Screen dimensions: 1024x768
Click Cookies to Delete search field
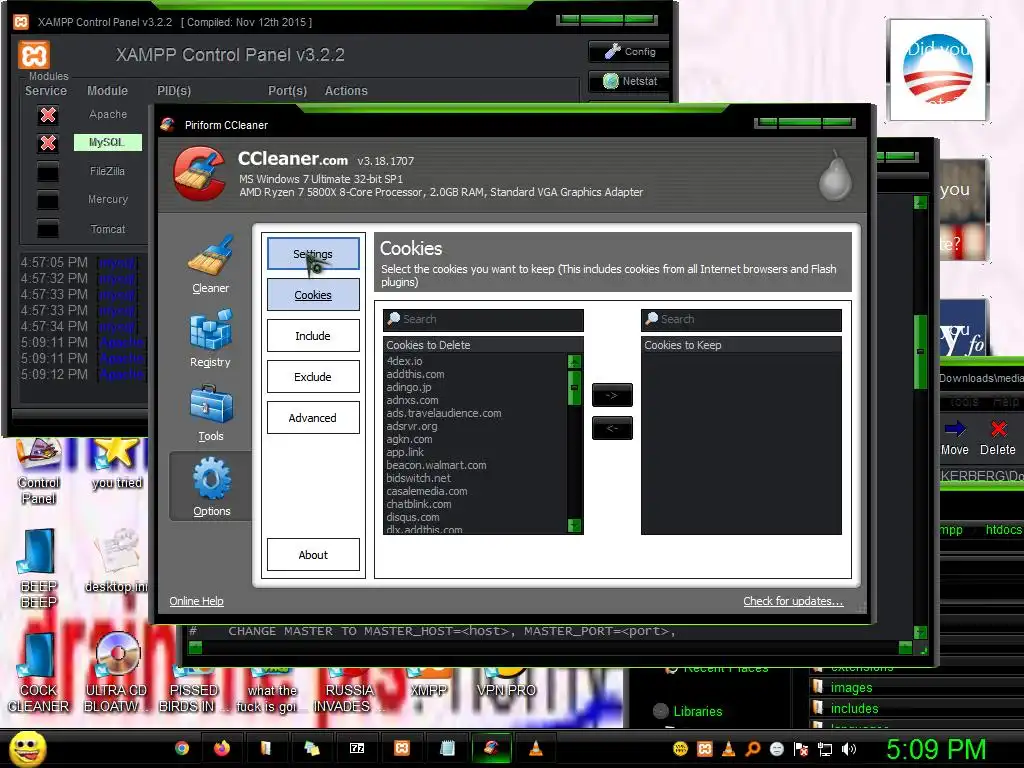[x=483, y=319]
